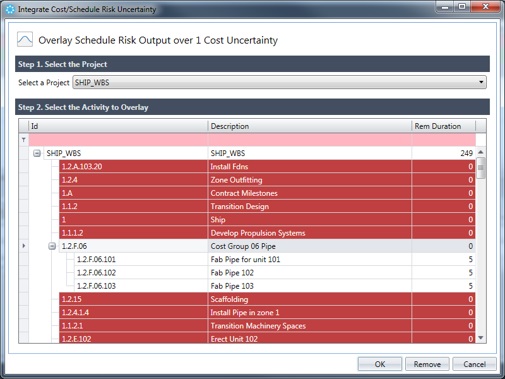
Task: Select the Scaffolding 1.2.15 row
Action: pos(267,299)
